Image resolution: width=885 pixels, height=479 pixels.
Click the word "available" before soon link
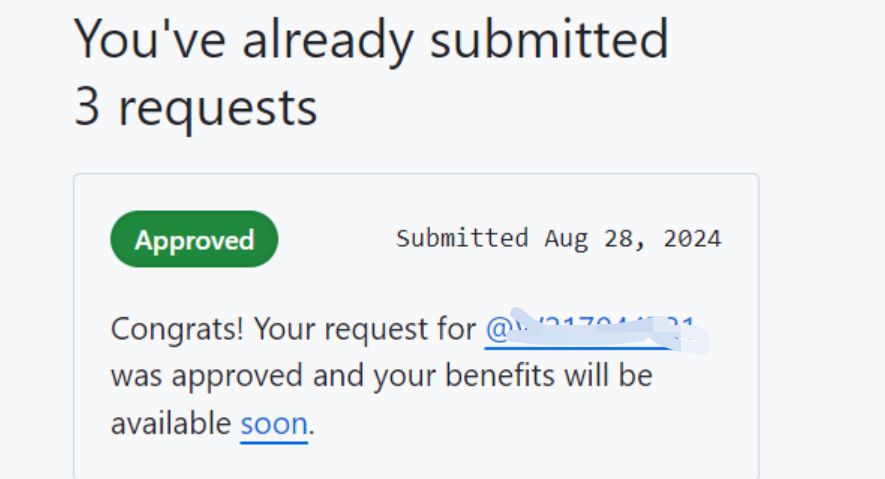[x=171, y=424]
